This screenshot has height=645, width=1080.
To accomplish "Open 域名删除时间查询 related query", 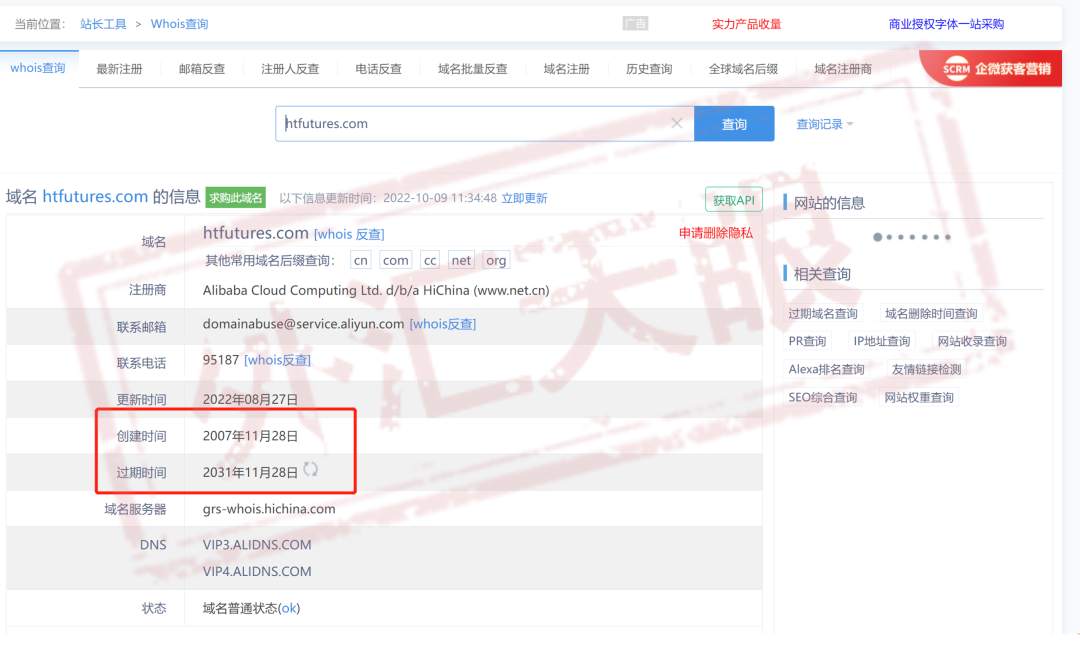I will click(931, 314).
